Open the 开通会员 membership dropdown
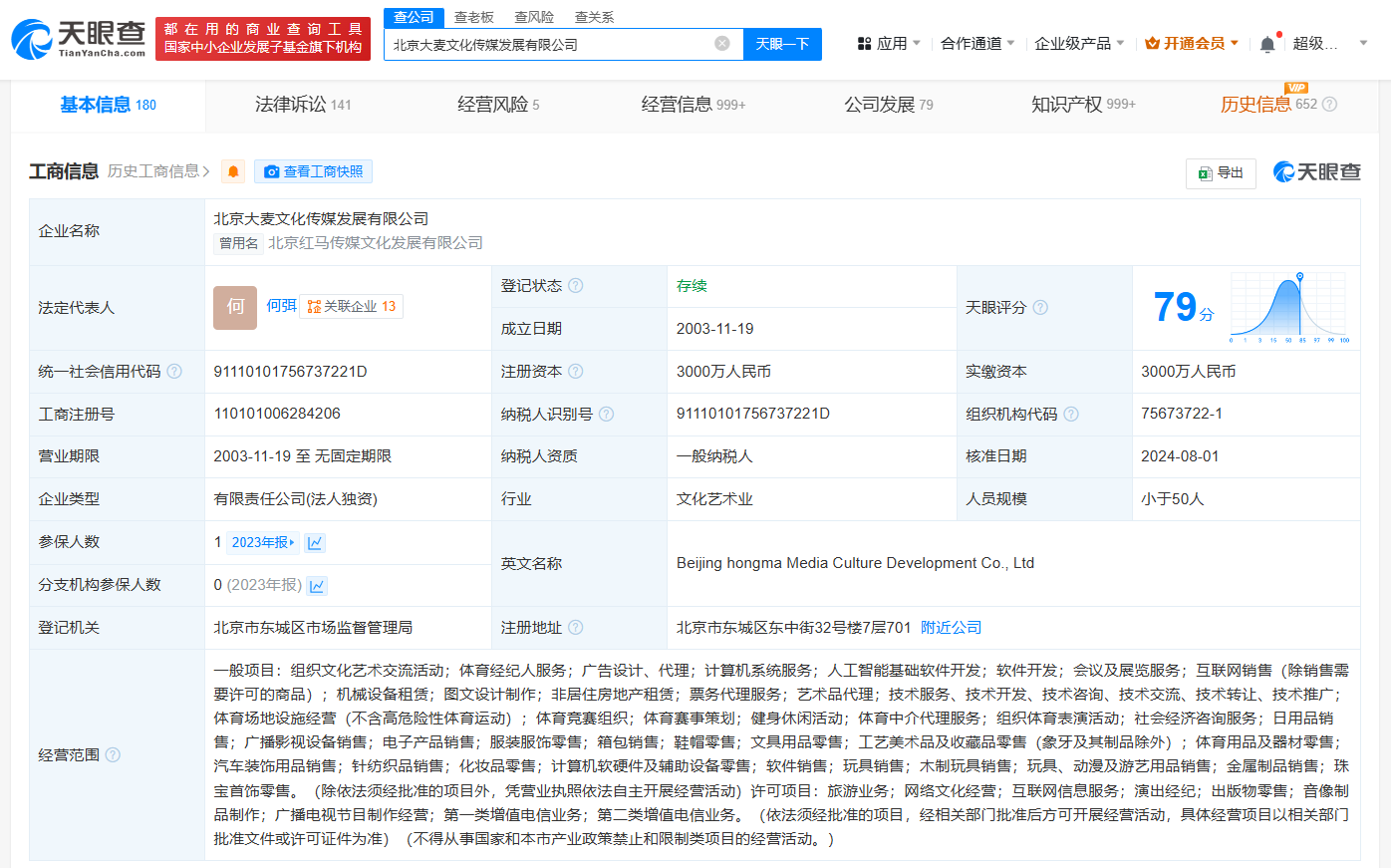The width and height of the screenshot is (1391, 868). 1192,44
